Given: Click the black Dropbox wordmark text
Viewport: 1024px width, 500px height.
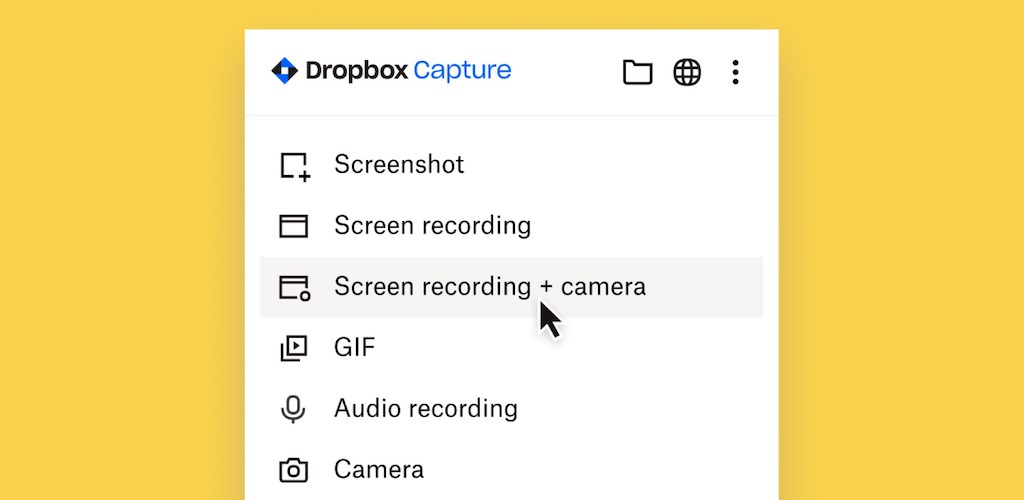Looking at the screenshot, I should coord(356,71).
